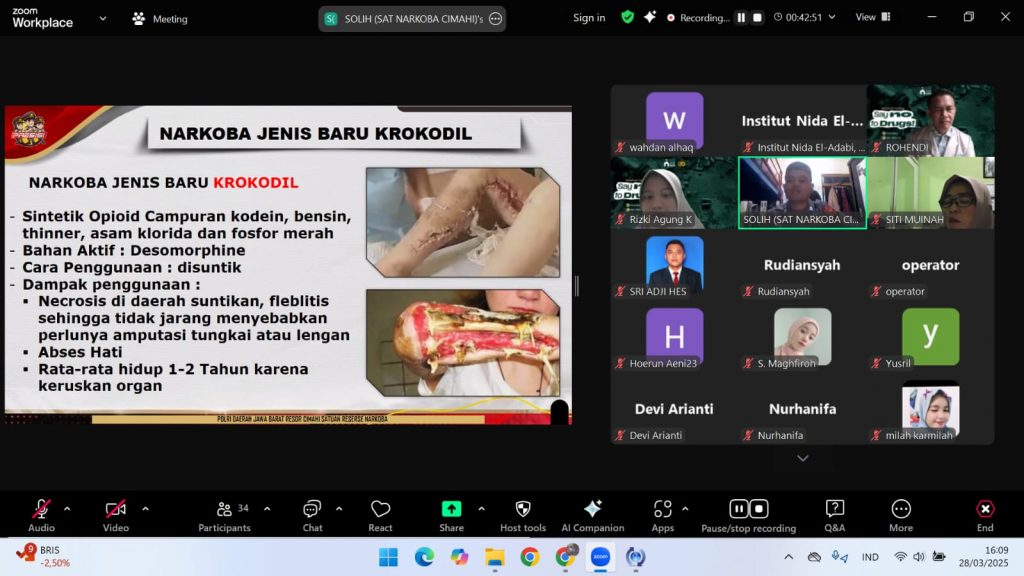Pause the recording in the top bar
The height and width of the screenshot is (576, 1024).
click(741, 18)
